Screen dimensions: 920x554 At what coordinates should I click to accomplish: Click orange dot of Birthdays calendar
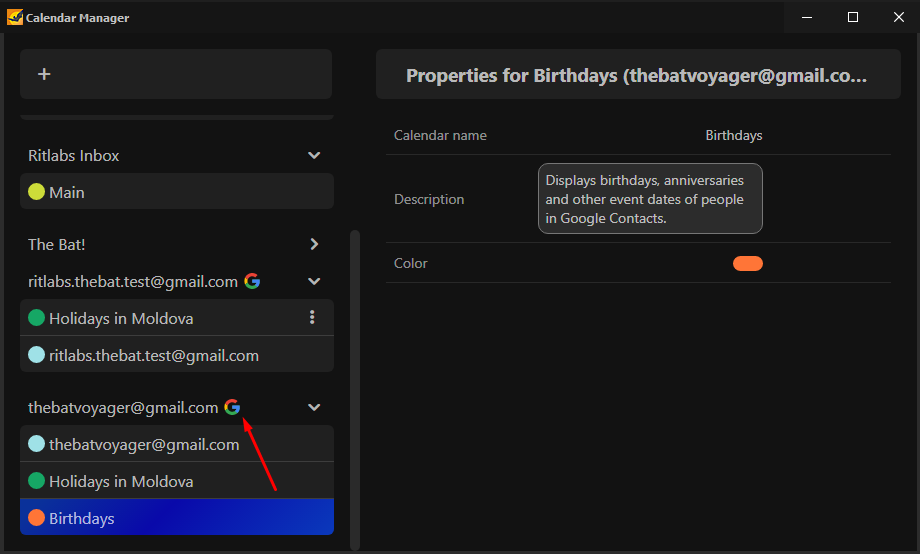pyautogui.click(x=36, y=518)
